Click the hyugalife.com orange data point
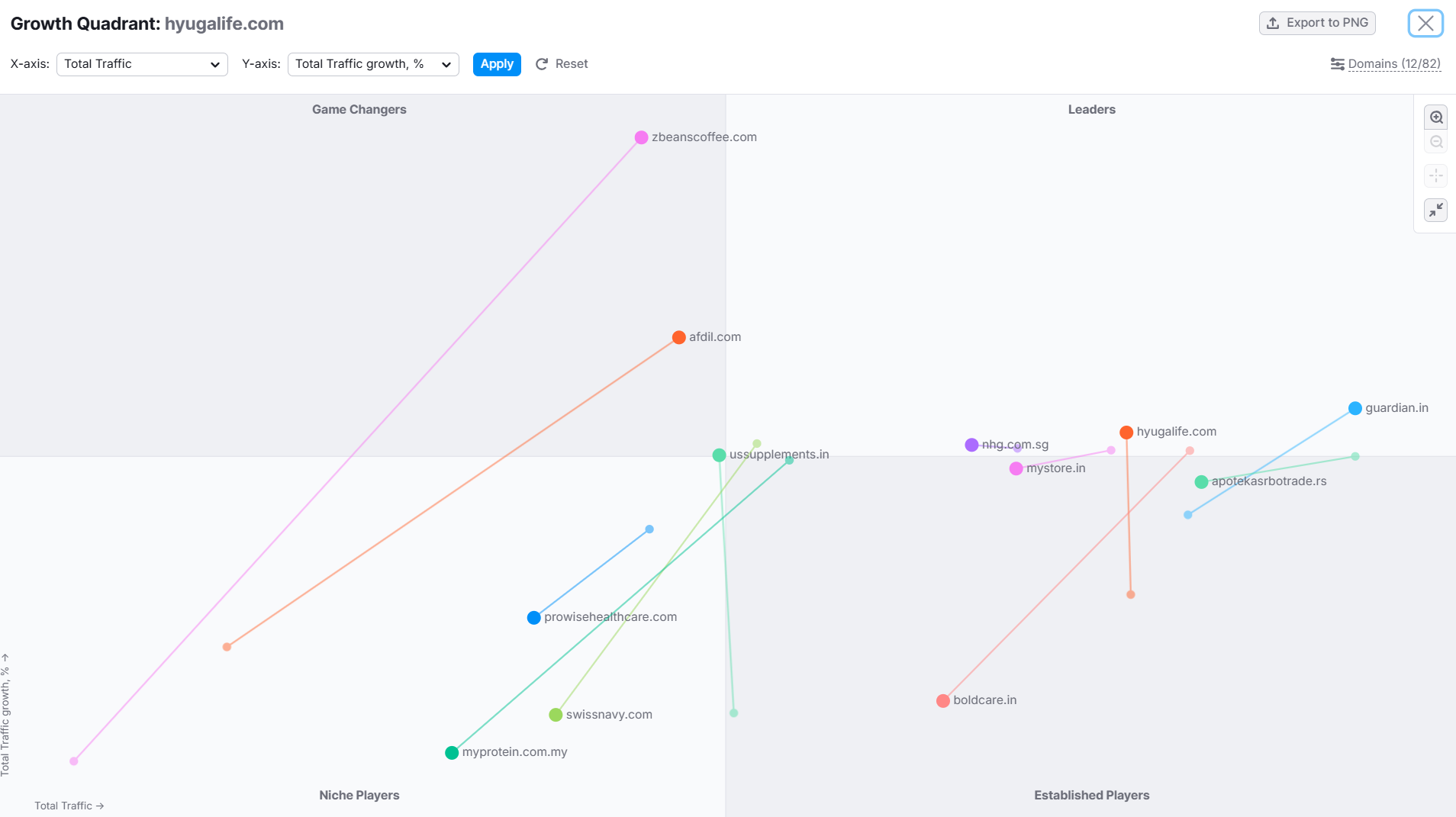Viewport: 1456px width, 817px height. click(x=1126, y=433)
